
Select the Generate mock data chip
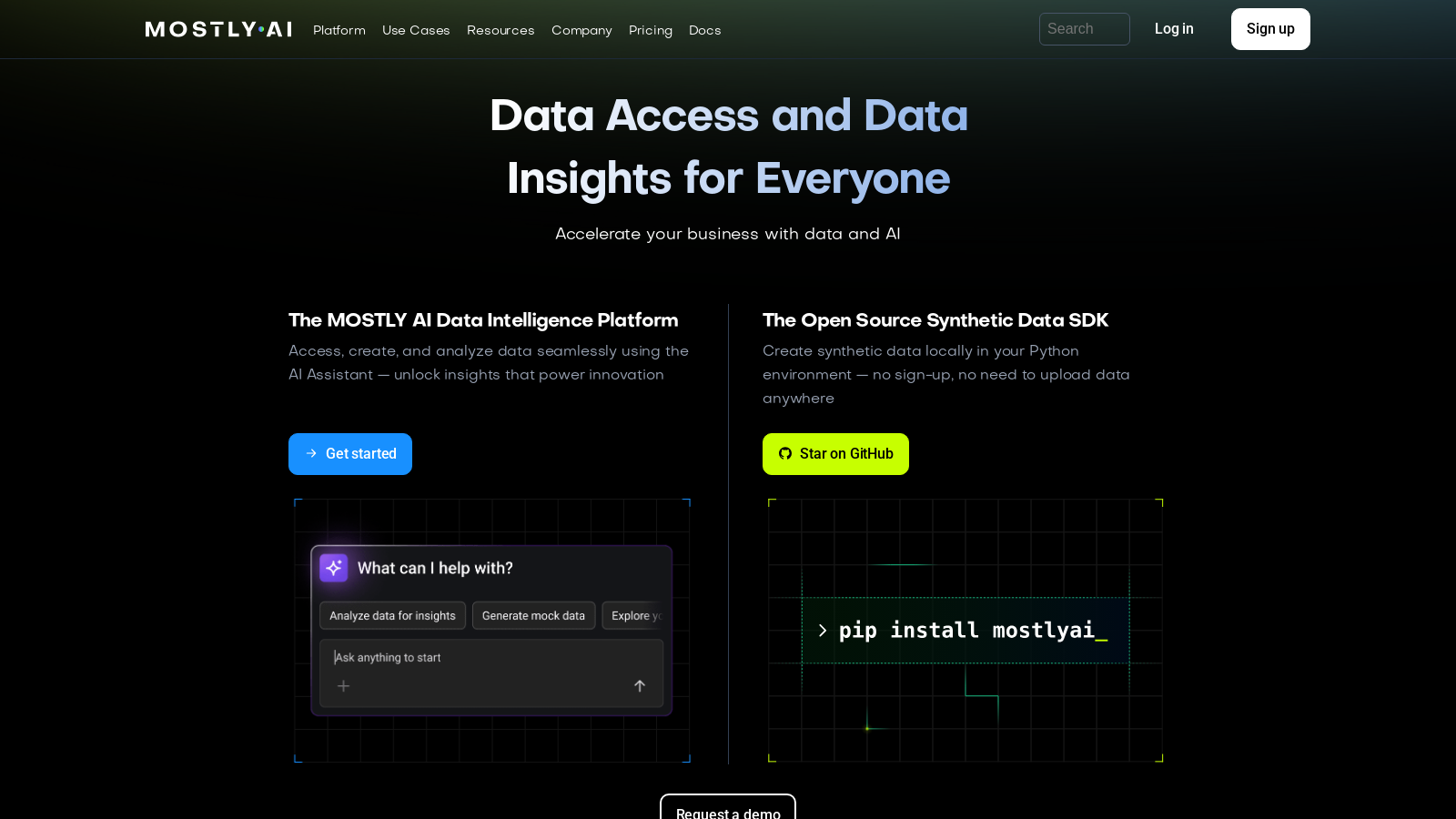[533, 615]
